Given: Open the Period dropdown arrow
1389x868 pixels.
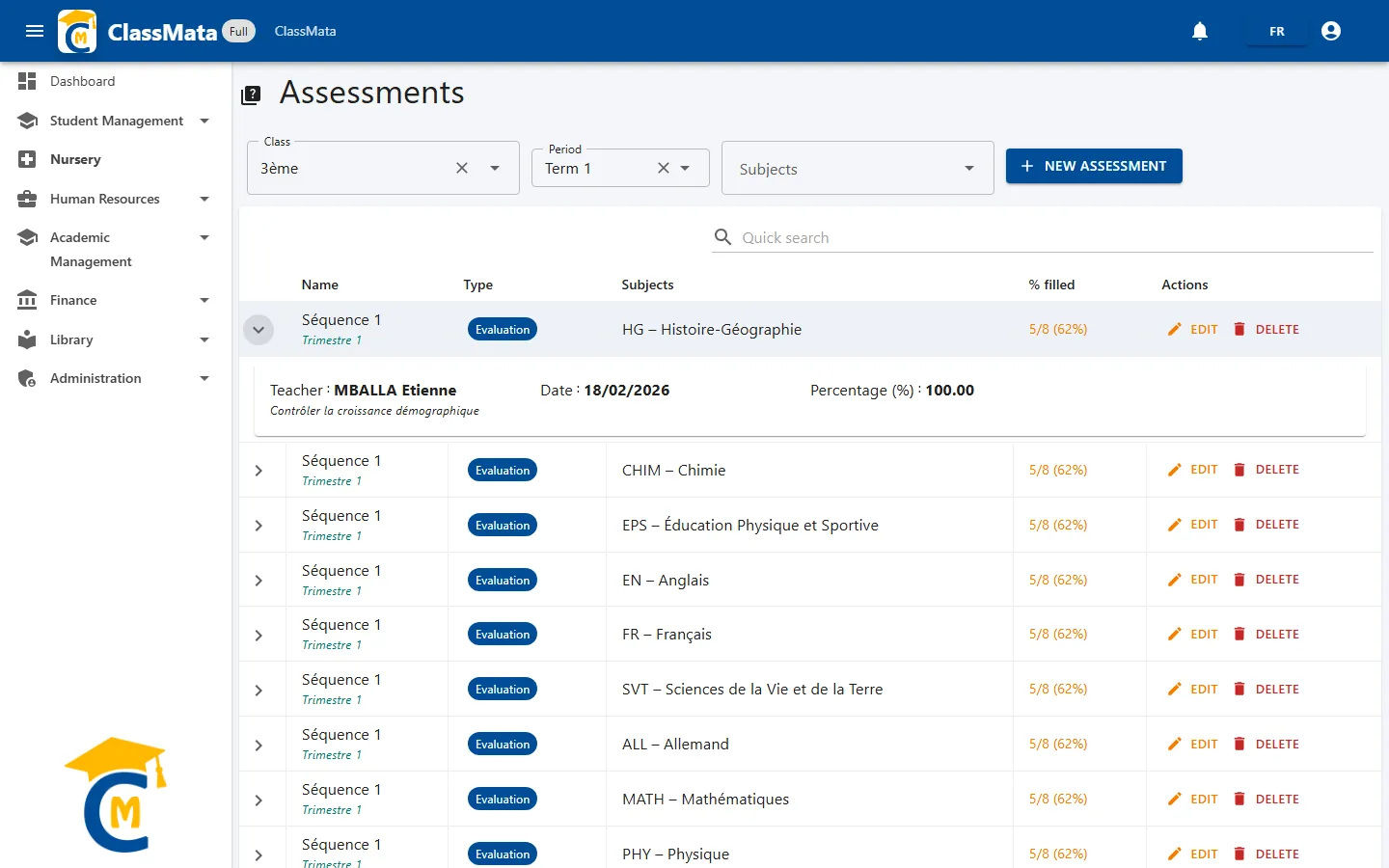Looking at the screenshot, I should tap(685, 168).
